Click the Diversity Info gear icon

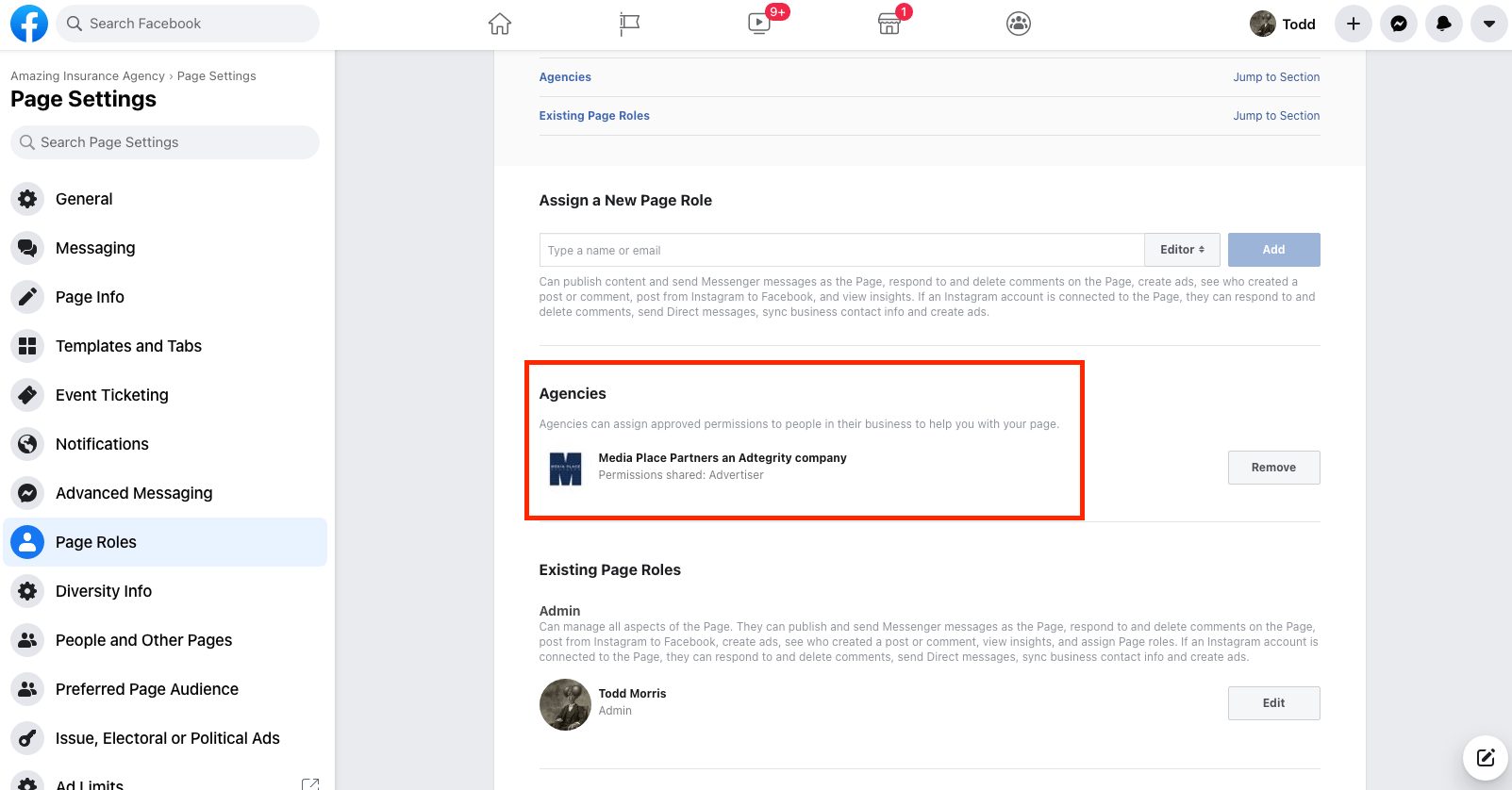[27, 591]
